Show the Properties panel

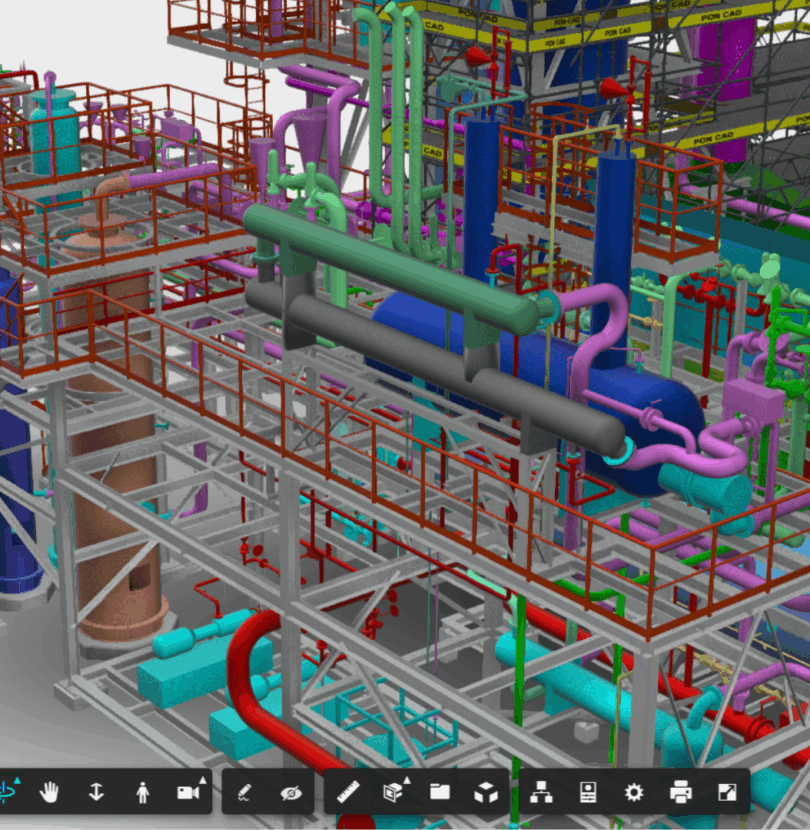(588, 793)
